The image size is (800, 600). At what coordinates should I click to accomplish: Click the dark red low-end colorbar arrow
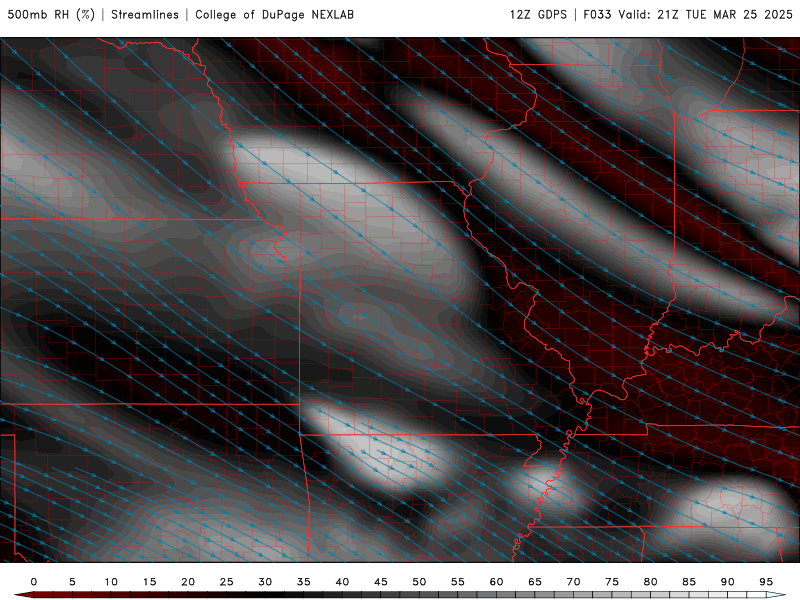click(23, 595)
